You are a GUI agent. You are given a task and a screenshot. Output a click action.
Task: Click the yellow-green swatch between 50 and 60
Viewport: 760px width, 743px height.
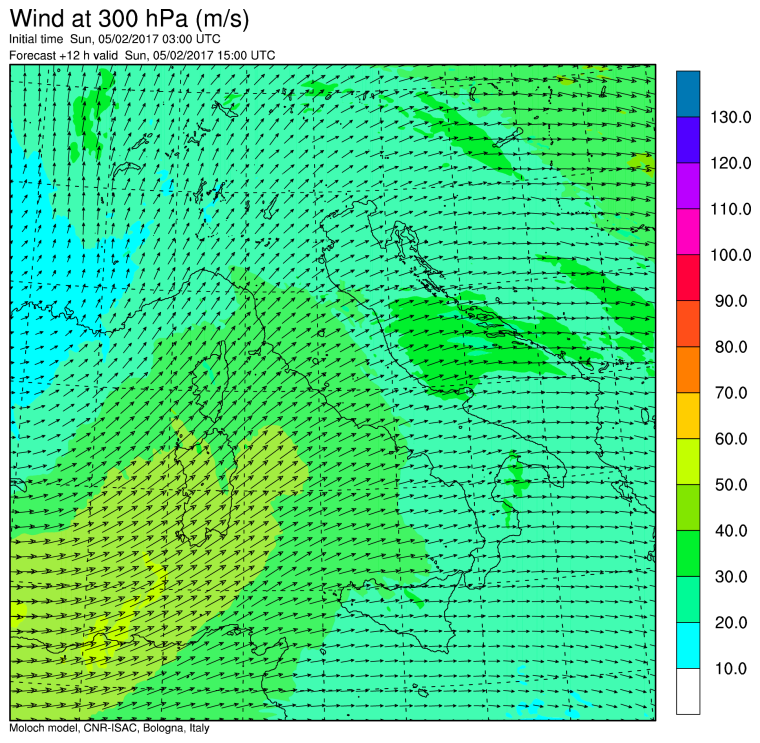[688, 461]
